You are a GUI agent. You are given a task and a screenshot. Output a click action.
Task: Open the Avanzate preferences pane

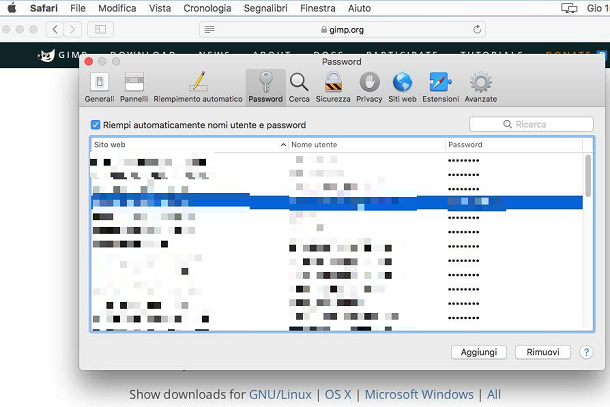point(481,88)
